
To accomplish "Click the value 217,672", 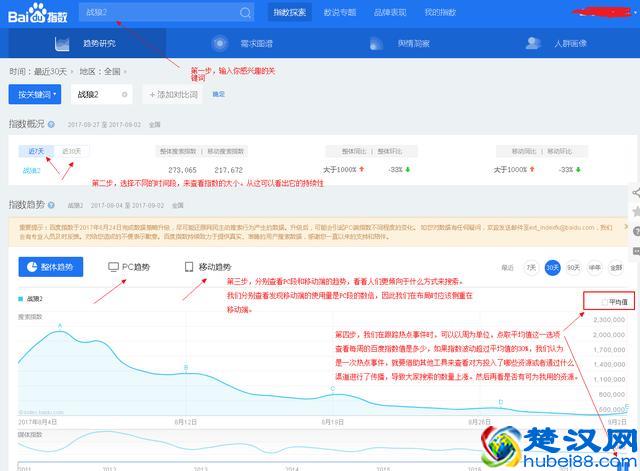I will pyautogui.click(x=229, y=170).
